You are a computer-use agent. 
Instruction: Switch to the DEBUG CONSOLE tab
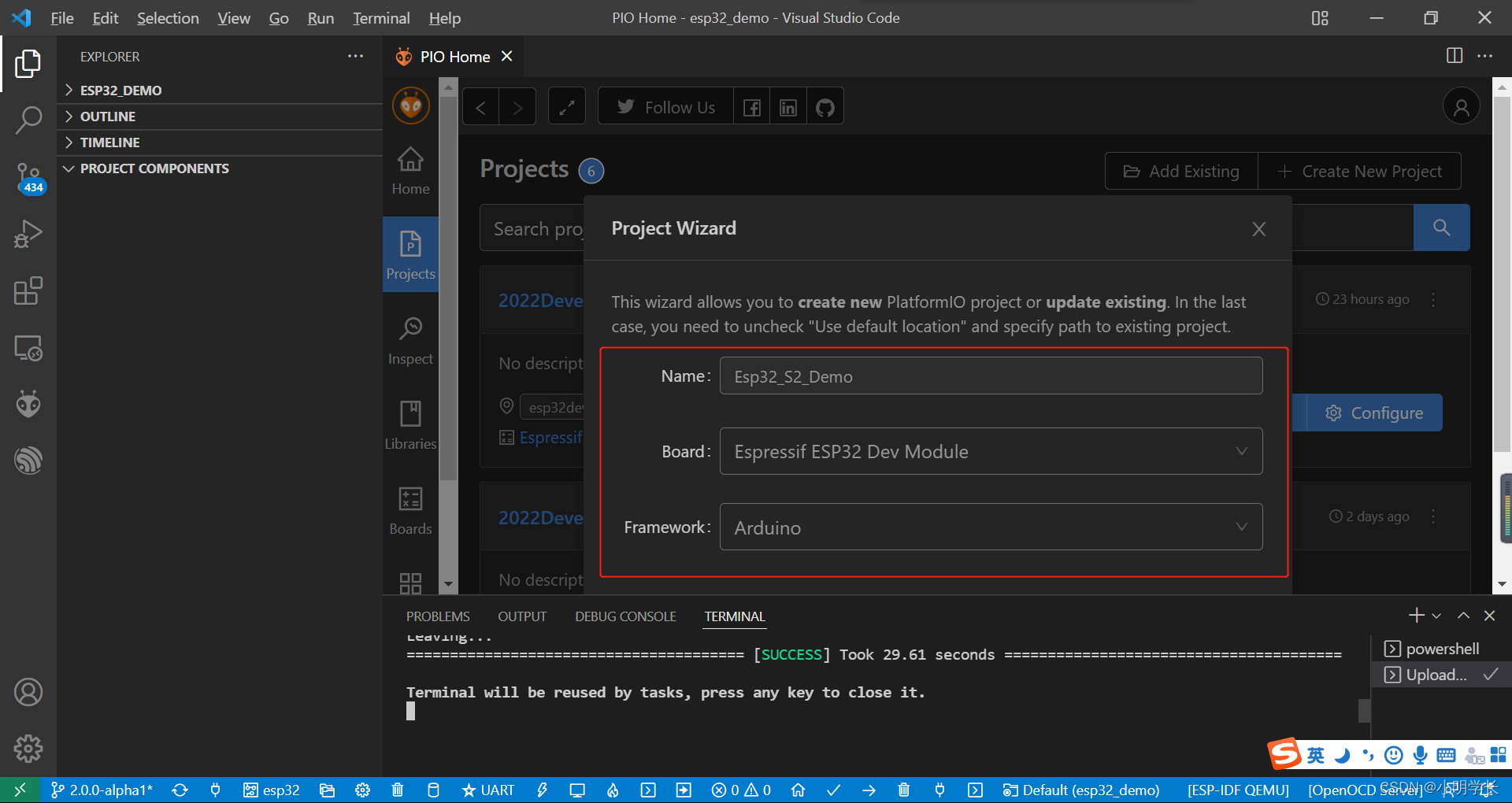pos(624,616)
